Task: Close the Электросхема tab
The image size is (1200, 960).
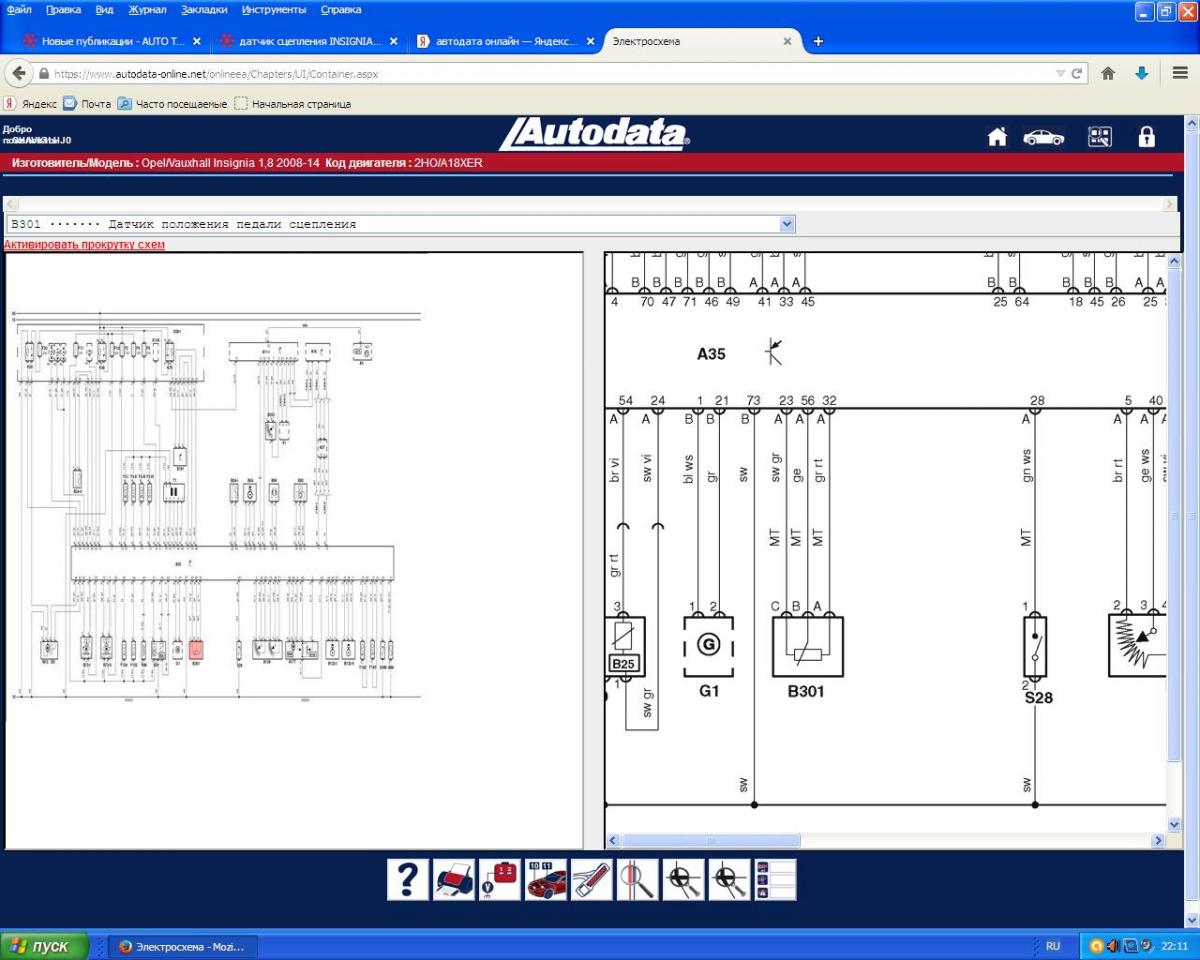Action: [787, 41]
